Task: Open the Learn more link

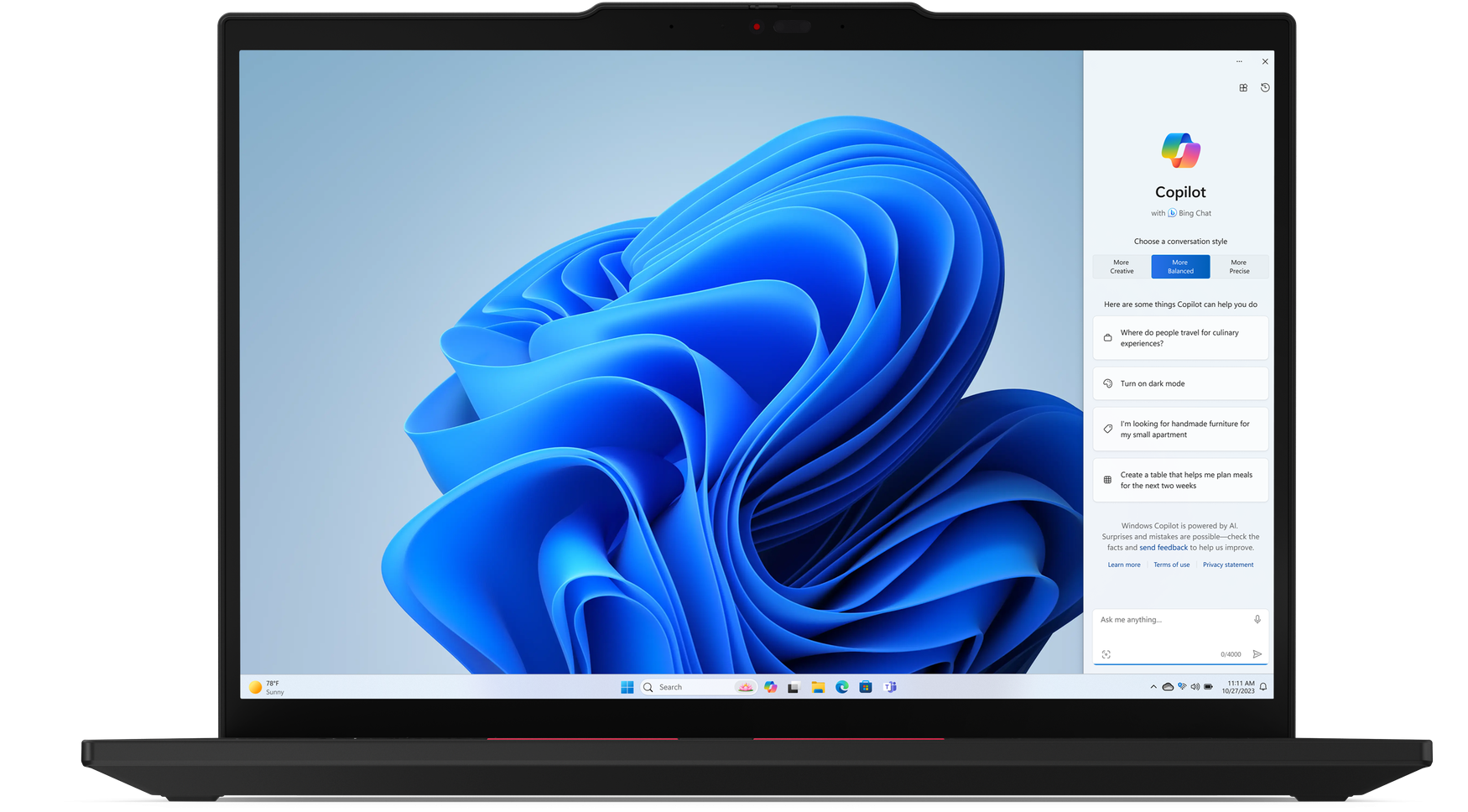Action: pyautogui.click(x=1124, y=565)
